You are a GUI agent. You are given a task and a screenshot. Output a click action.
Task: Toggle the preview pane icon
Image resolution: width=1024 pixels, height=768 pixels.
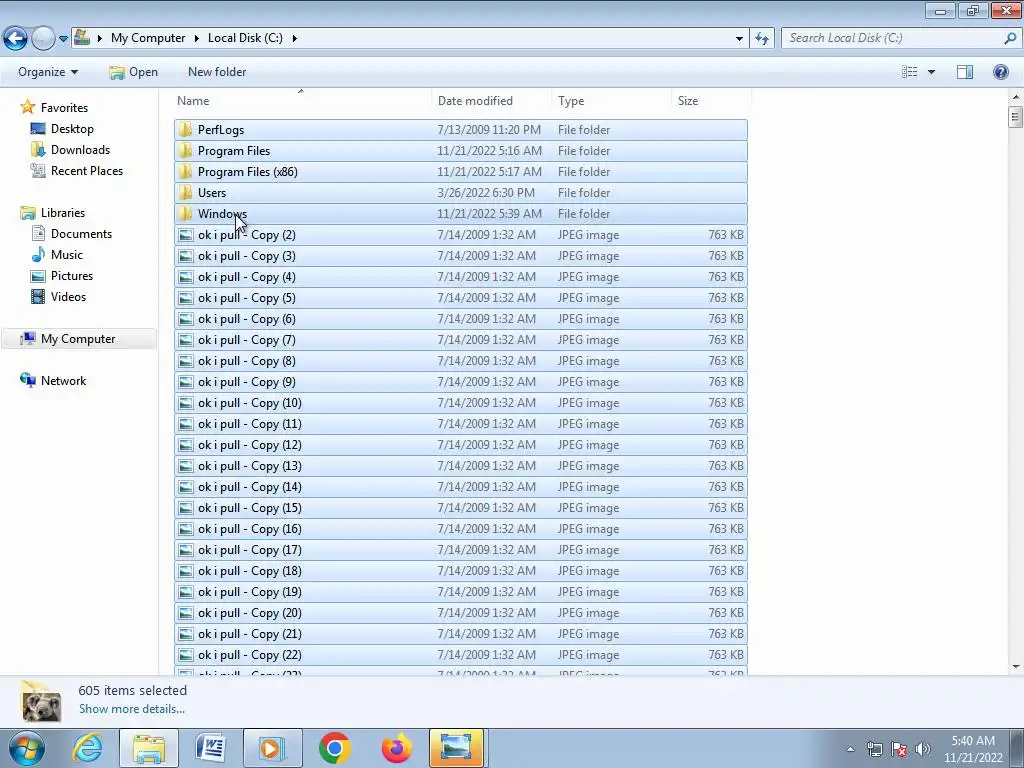click(965, 72)
